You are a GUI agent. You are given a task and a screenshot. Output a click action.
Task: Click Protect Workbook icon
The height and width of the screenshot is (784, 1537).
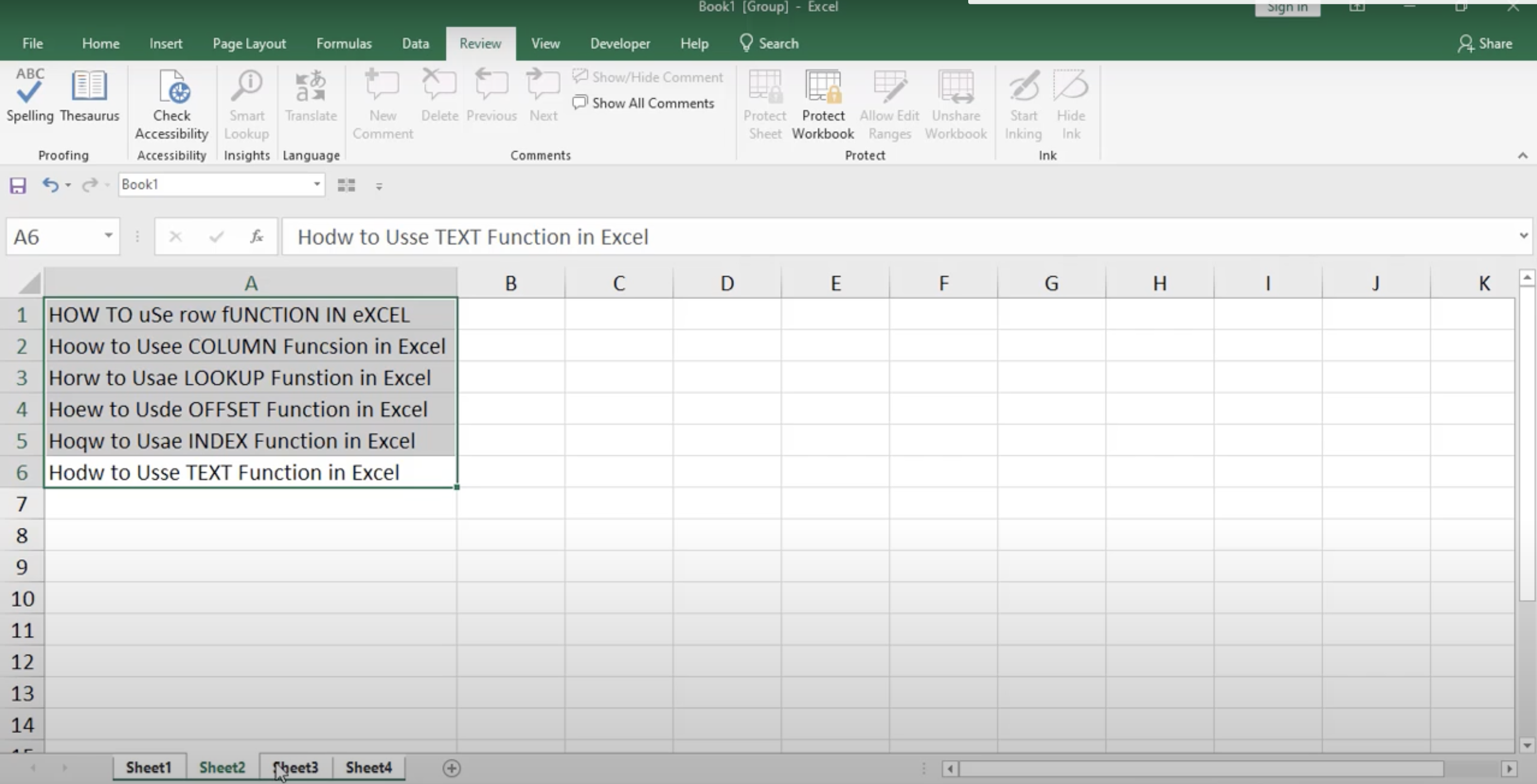(823, 105)
